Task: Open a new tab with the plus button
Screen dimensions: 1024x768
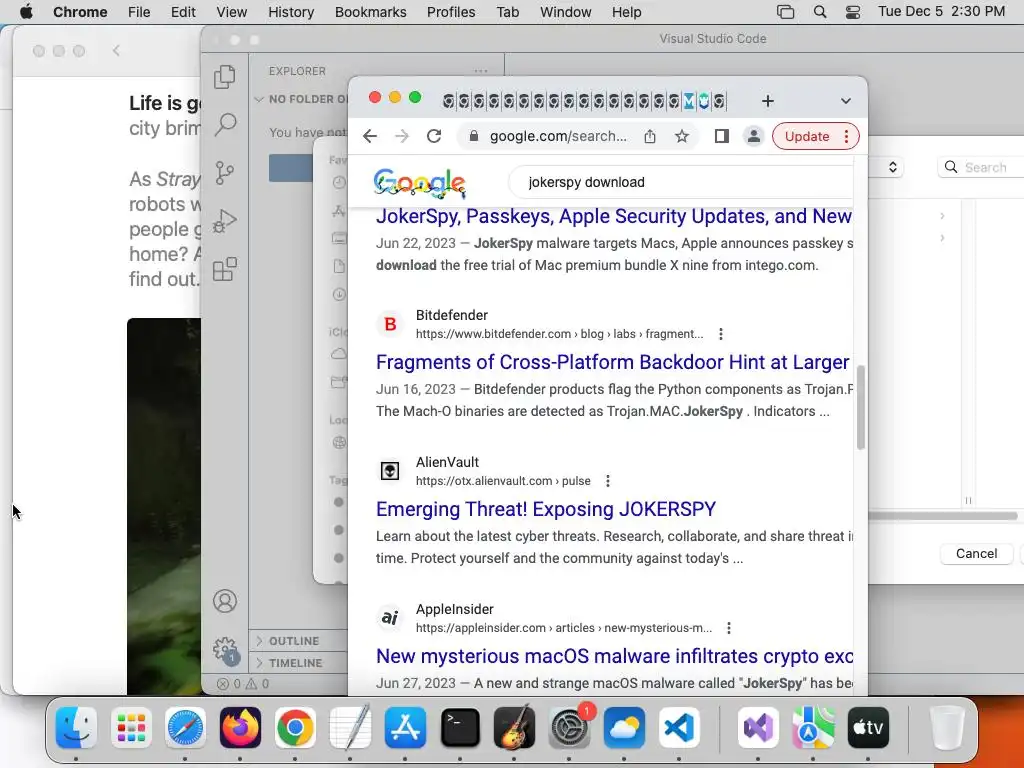Action: pyautogui.click(x=768, y=101)
